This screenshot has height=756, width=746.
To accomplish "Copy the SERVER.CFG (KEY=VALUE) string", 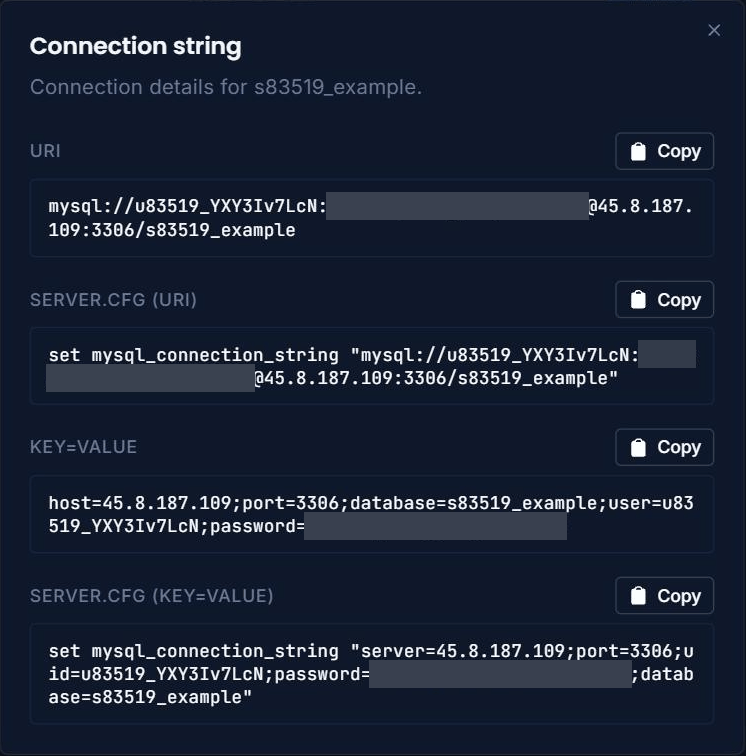I will [665, 595].
